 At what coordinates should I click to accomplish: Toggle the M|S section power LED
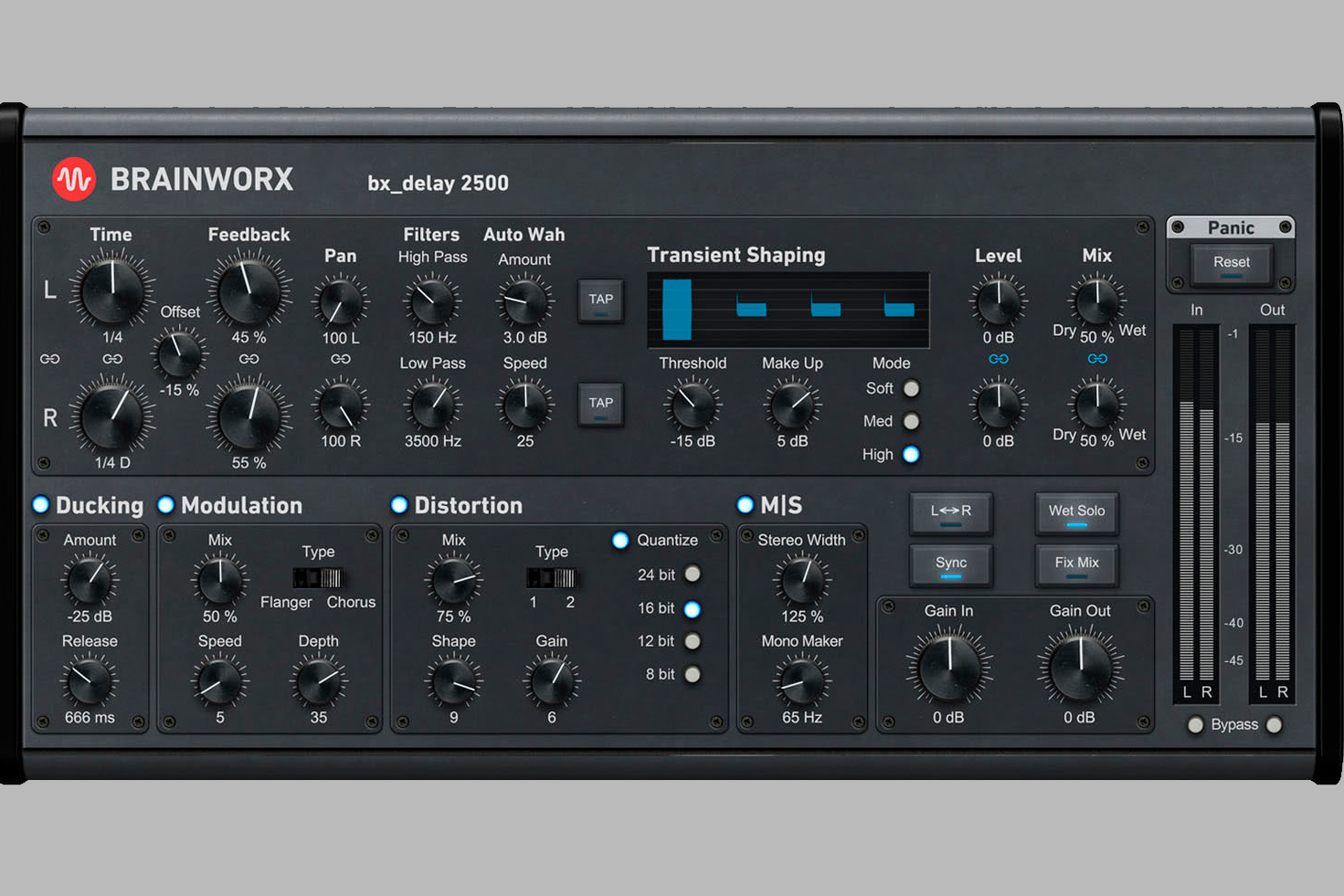click(x=746, y=505)
